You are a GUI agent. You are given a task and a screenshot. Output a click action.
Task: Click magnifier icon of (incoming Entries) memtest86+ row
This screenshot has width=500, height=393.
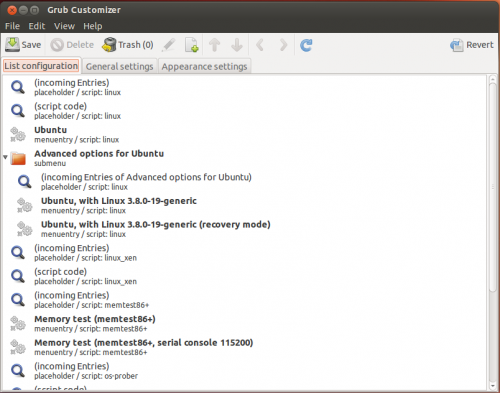click(18, 300)
